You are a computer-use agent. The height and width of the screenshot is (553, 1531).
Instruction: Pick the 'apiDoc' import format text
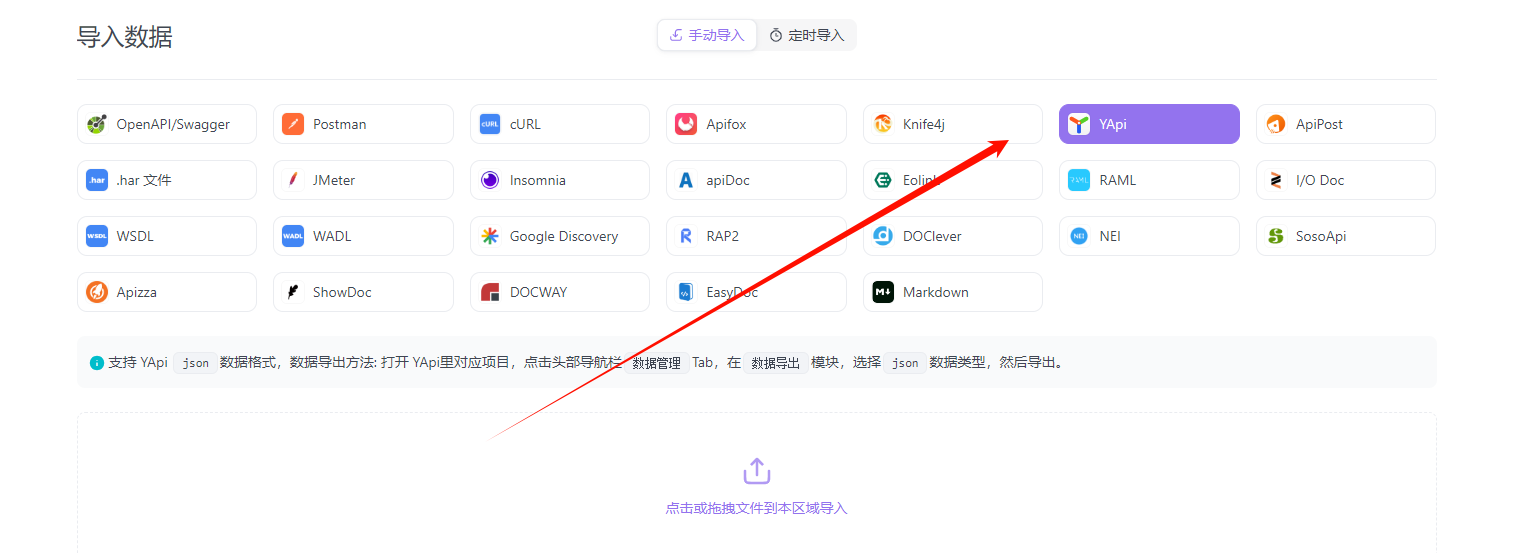coord(728,180)
